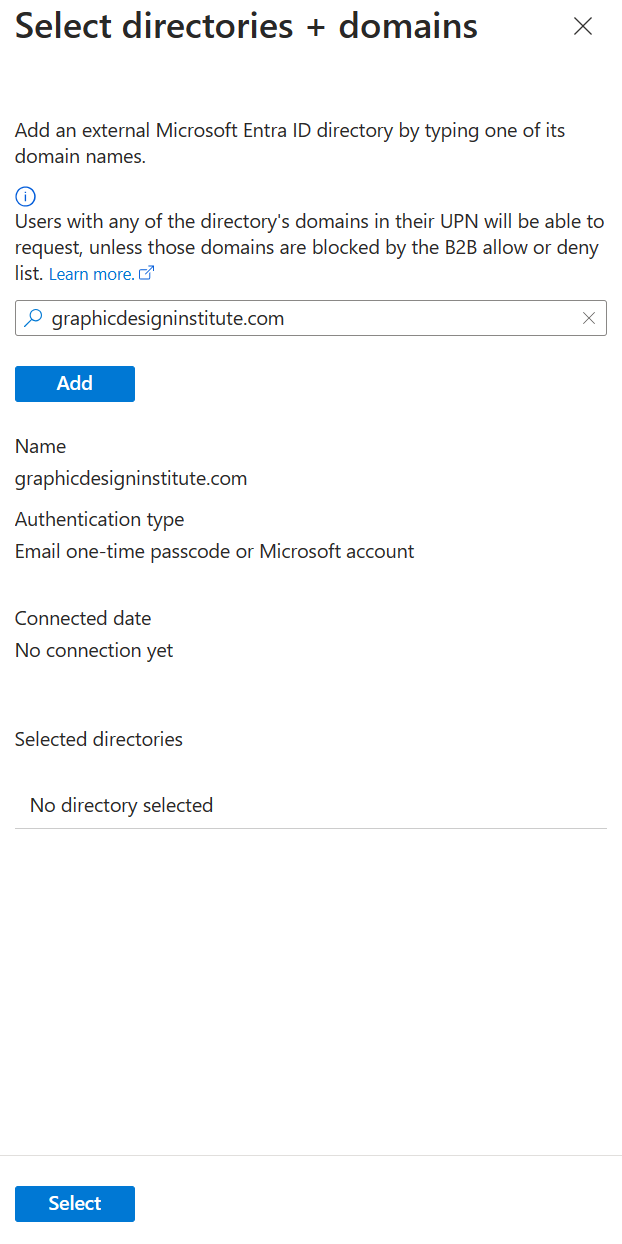Click the Connected date section
Screen dimensions: 622x1244
point(82,618)
